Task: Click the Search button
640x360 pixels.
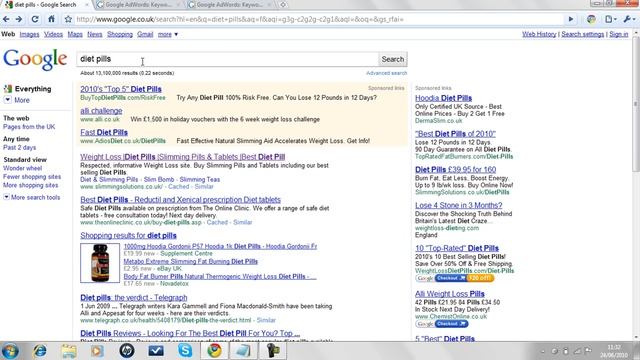Action: click(393, 59)
